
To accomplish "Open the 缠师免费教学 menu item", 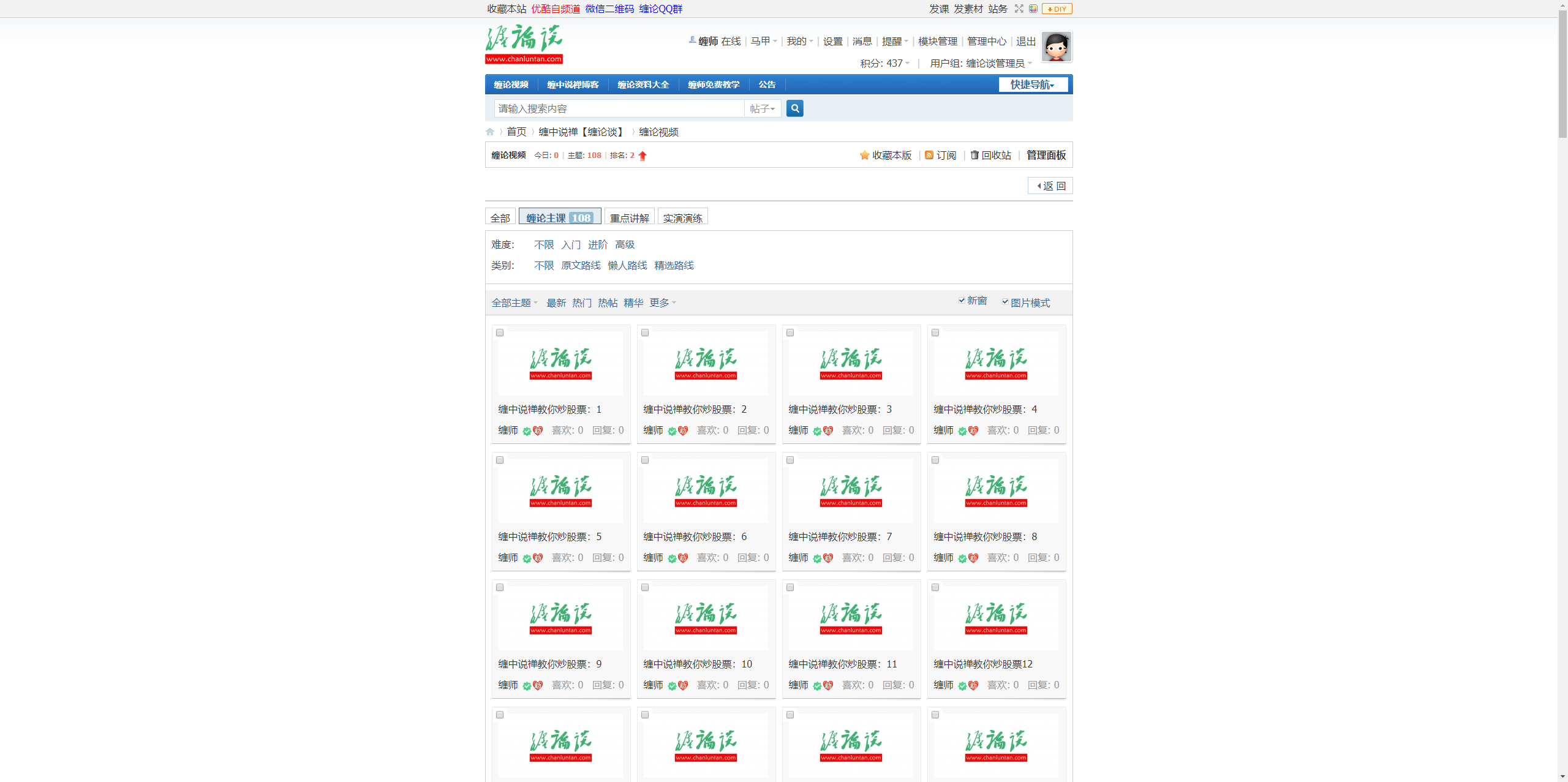I will coord(713,85).
